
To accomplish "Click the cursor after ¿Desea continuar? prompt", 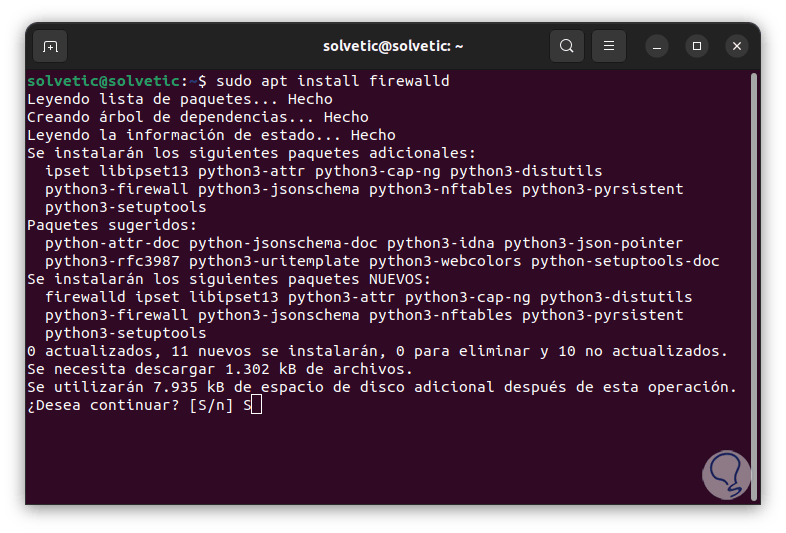I will click(256, 405).
